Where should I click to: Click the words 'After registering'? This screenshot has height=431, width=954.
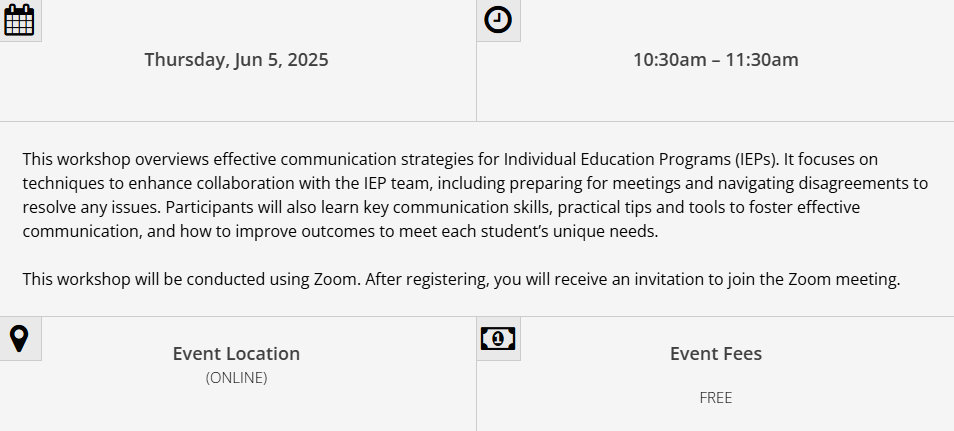pyautogui.click(x=427, y=280)
